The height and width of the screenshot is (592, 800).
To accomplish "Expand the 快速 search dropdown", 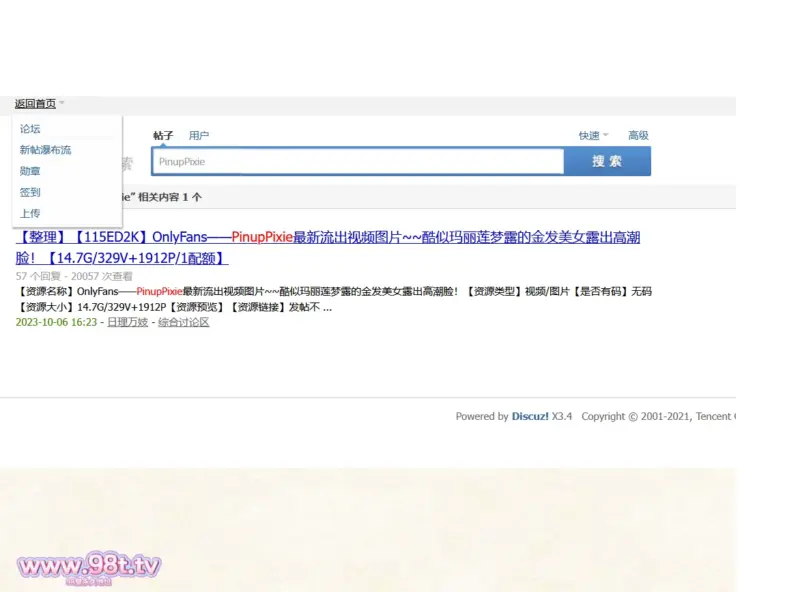I will 593,136.
